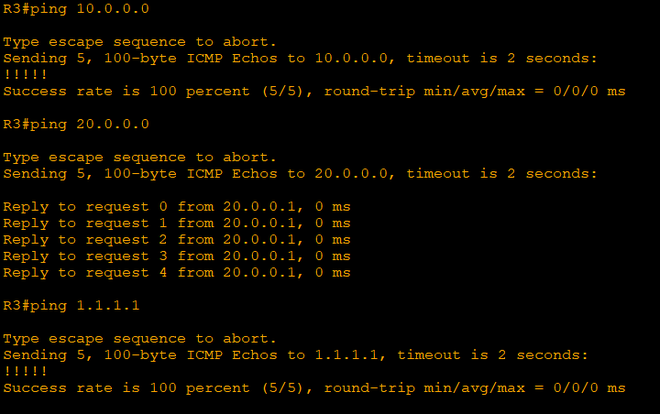660x414 pixels.
Task: Click the 'Reply to request 4' line
Action: (176, 272)
